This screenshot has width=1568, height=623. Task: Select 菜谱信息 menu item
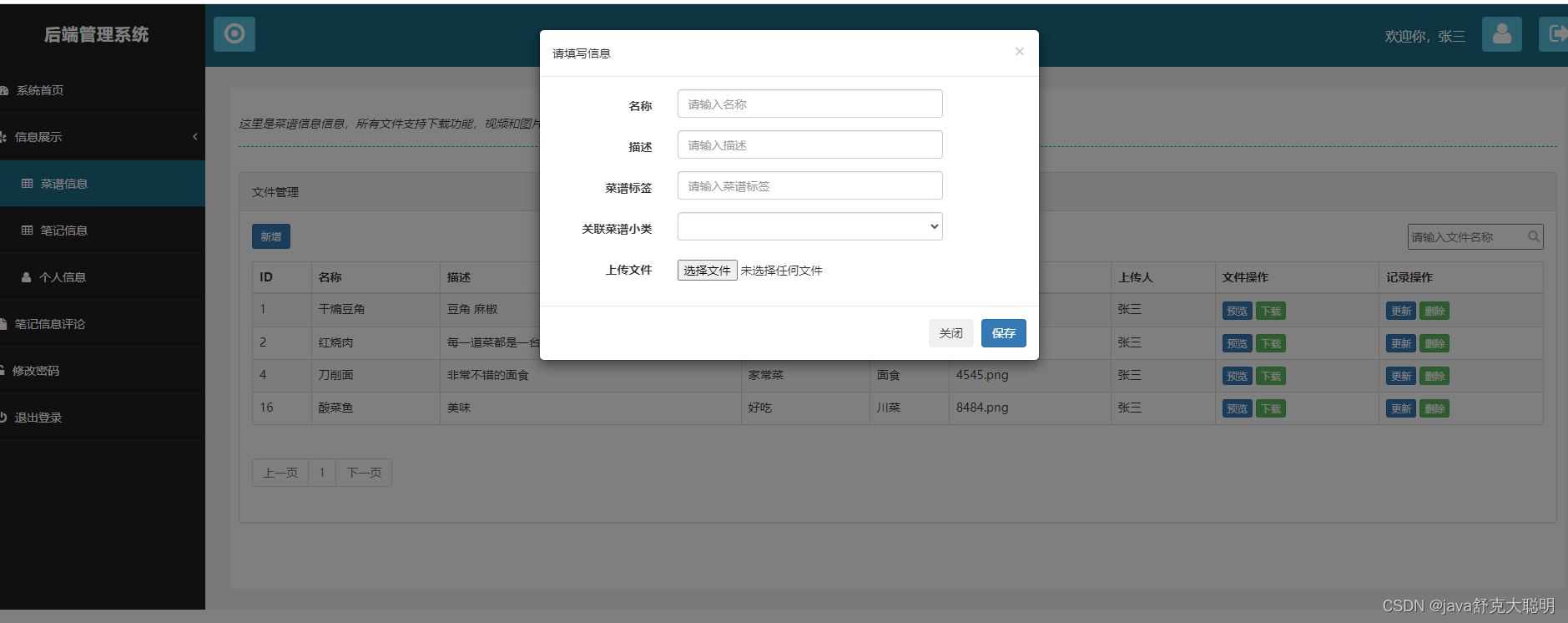click(103, 184)
